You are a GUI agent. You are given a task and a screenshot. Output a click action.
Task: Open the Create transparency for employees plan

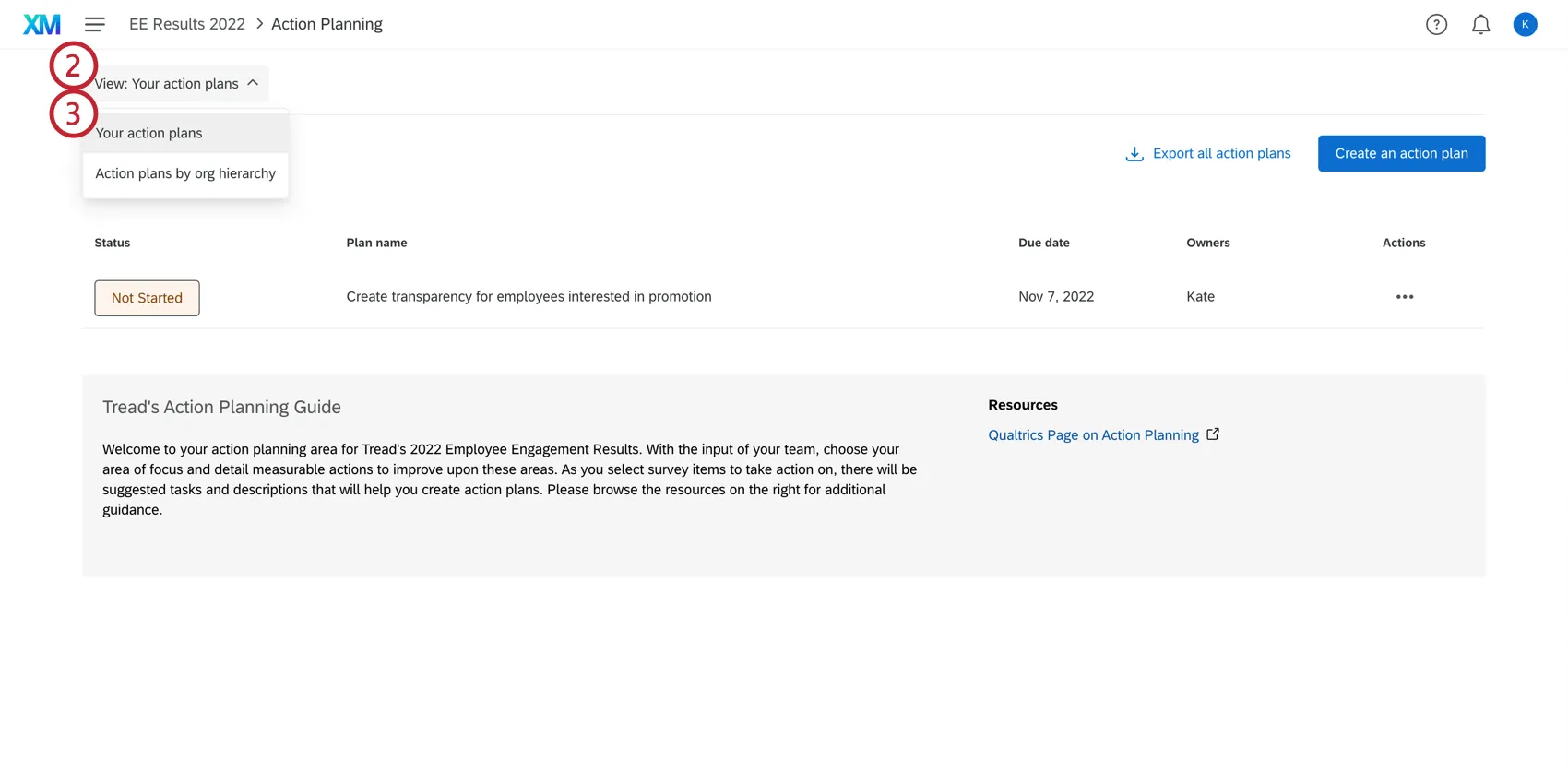tap(529, 297)
